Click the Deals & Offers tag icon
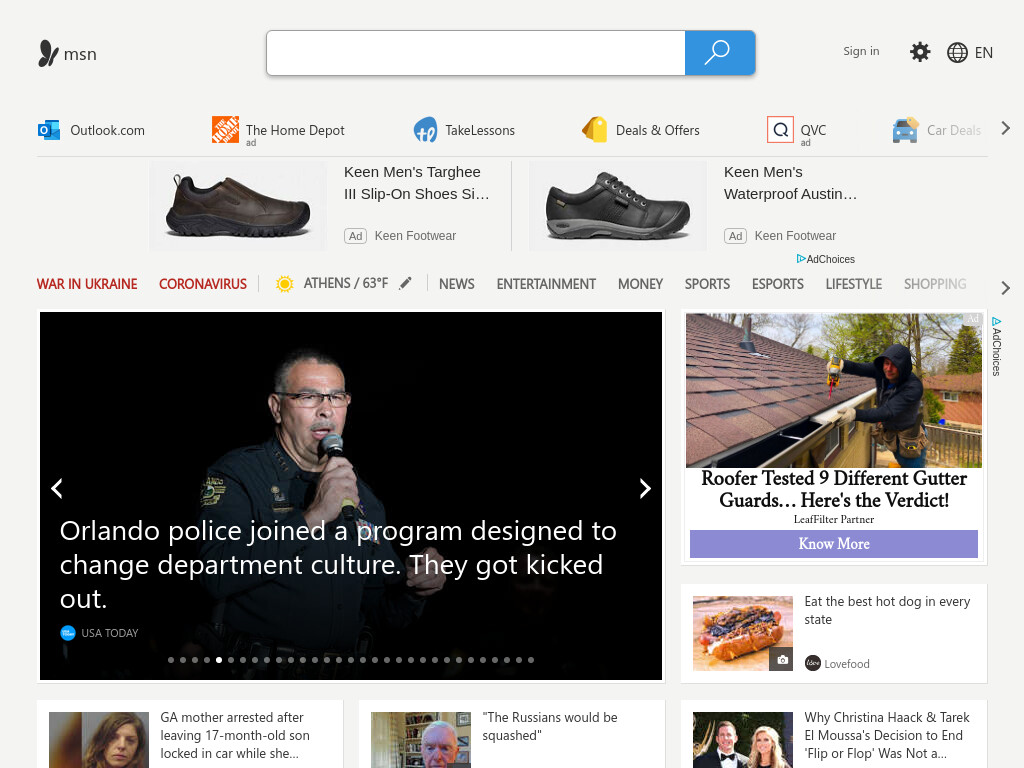This screenshot has width=1024, height=768. click(595, 129)
